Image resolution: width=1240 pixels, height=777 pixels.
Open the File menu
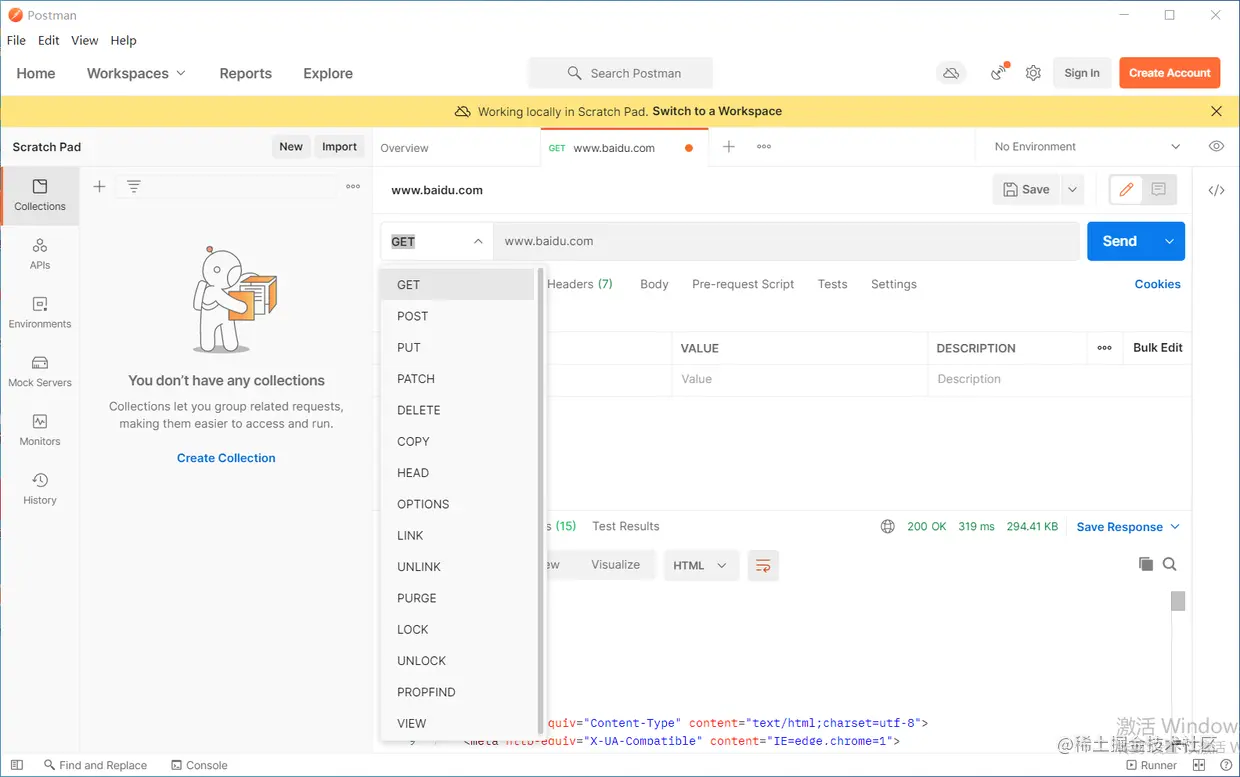point(16,41)
